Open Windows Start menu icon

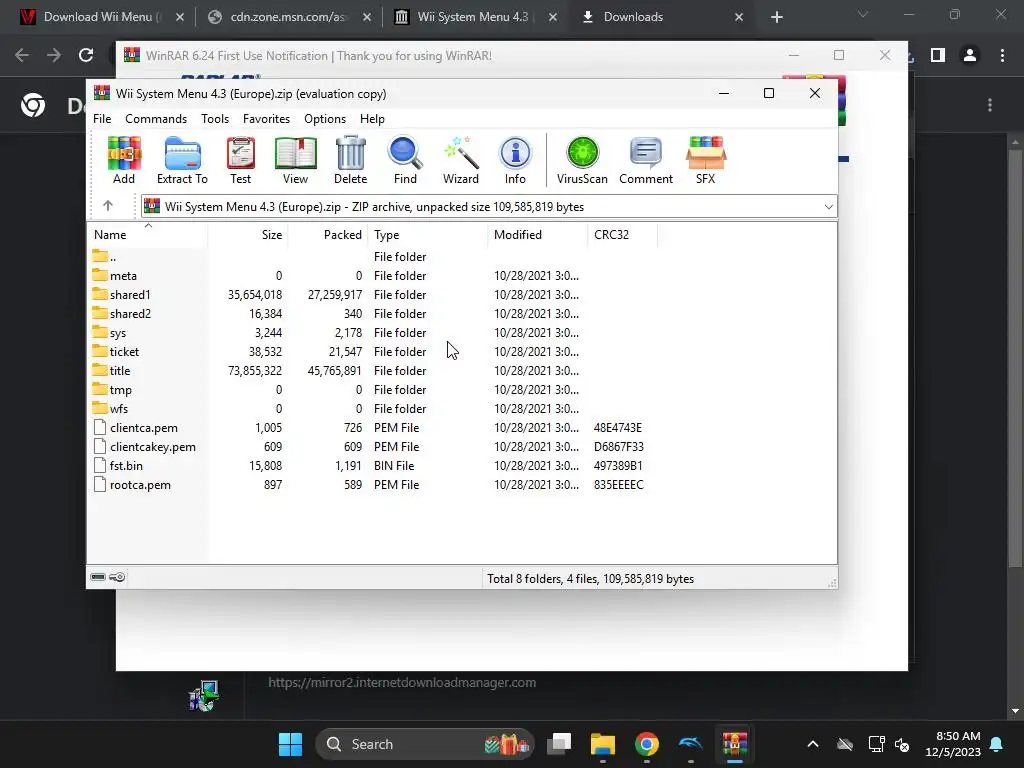[x=290, y=744]
